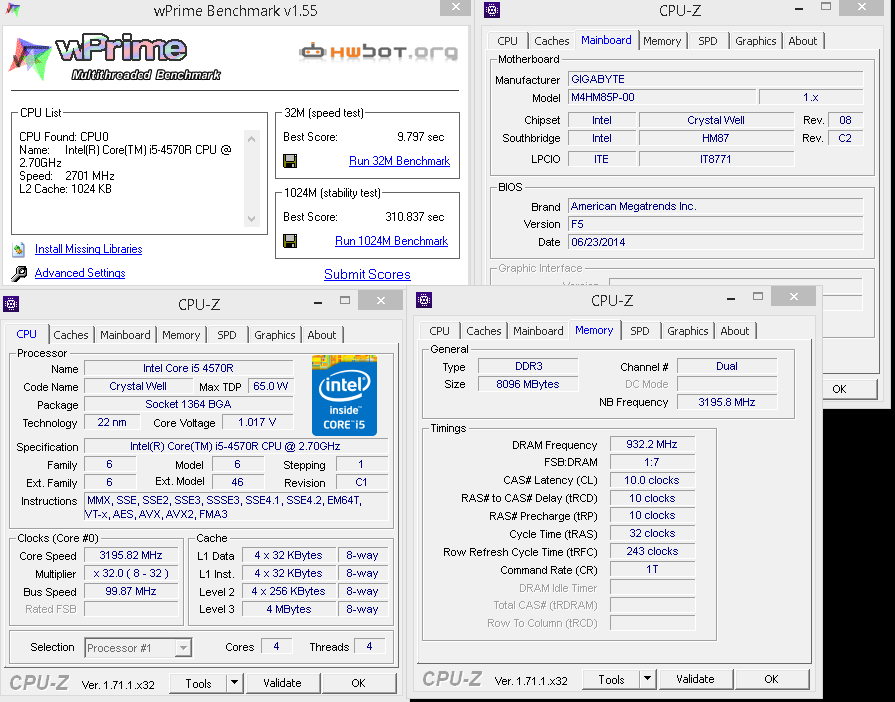Click the Core Speed value 3195.82 MHz
The image size is (895, 702).
[x=131, y=555]
